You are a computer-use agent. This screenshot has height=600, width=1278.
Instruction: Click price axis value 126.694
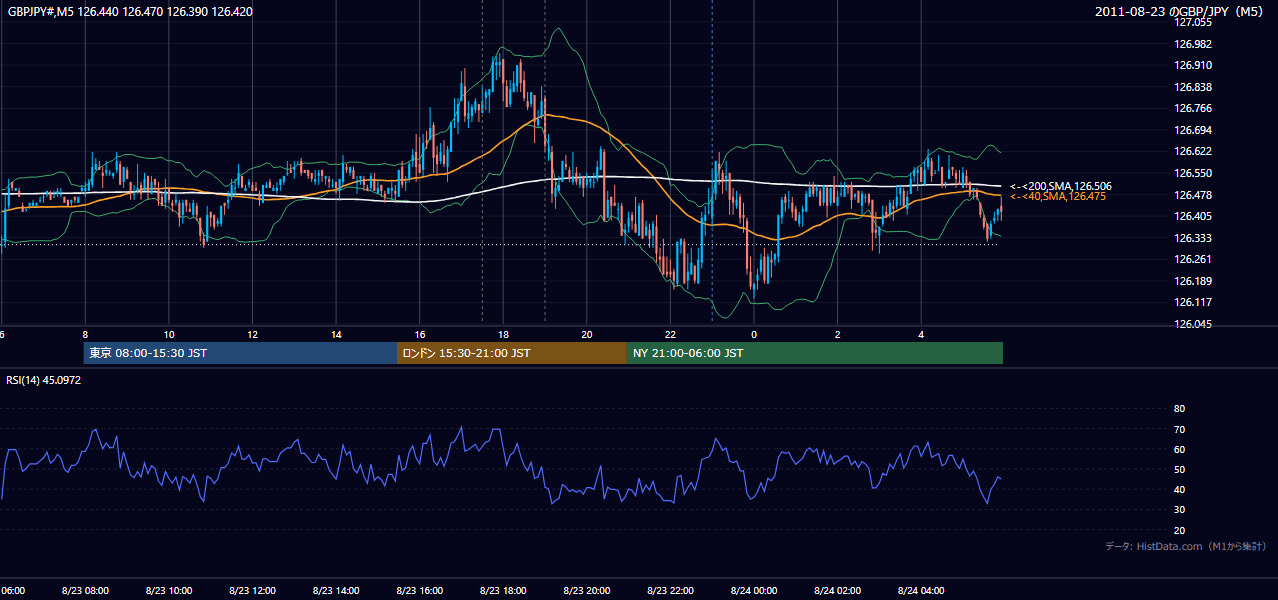(1194, 130)
